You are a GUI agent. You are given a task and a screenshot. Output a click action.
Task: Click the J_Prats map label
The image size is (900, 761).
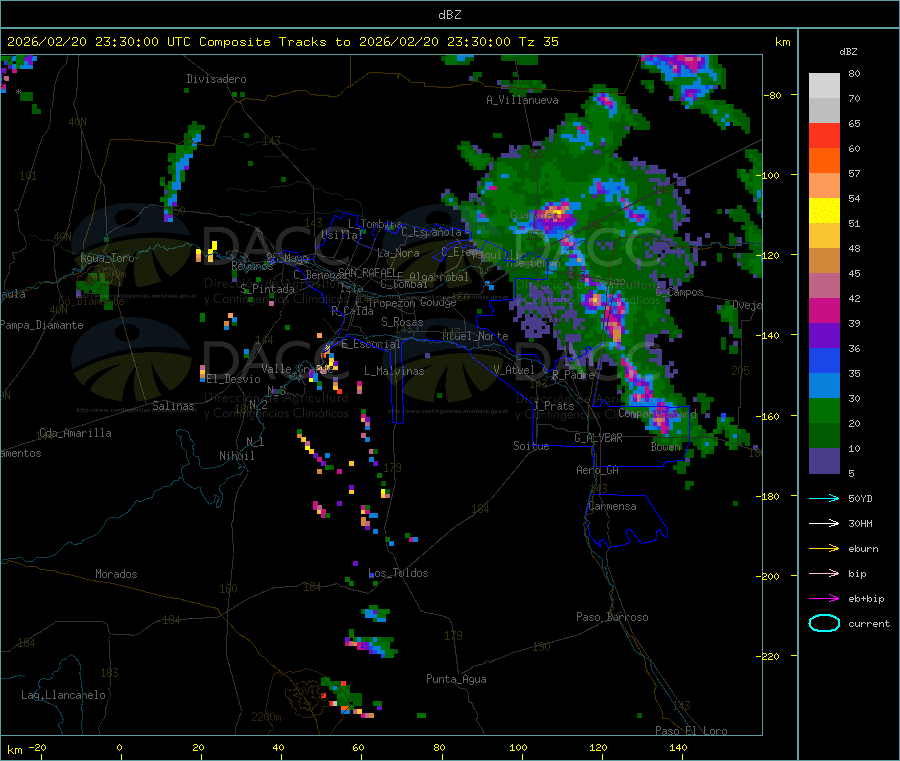[554, 406]
